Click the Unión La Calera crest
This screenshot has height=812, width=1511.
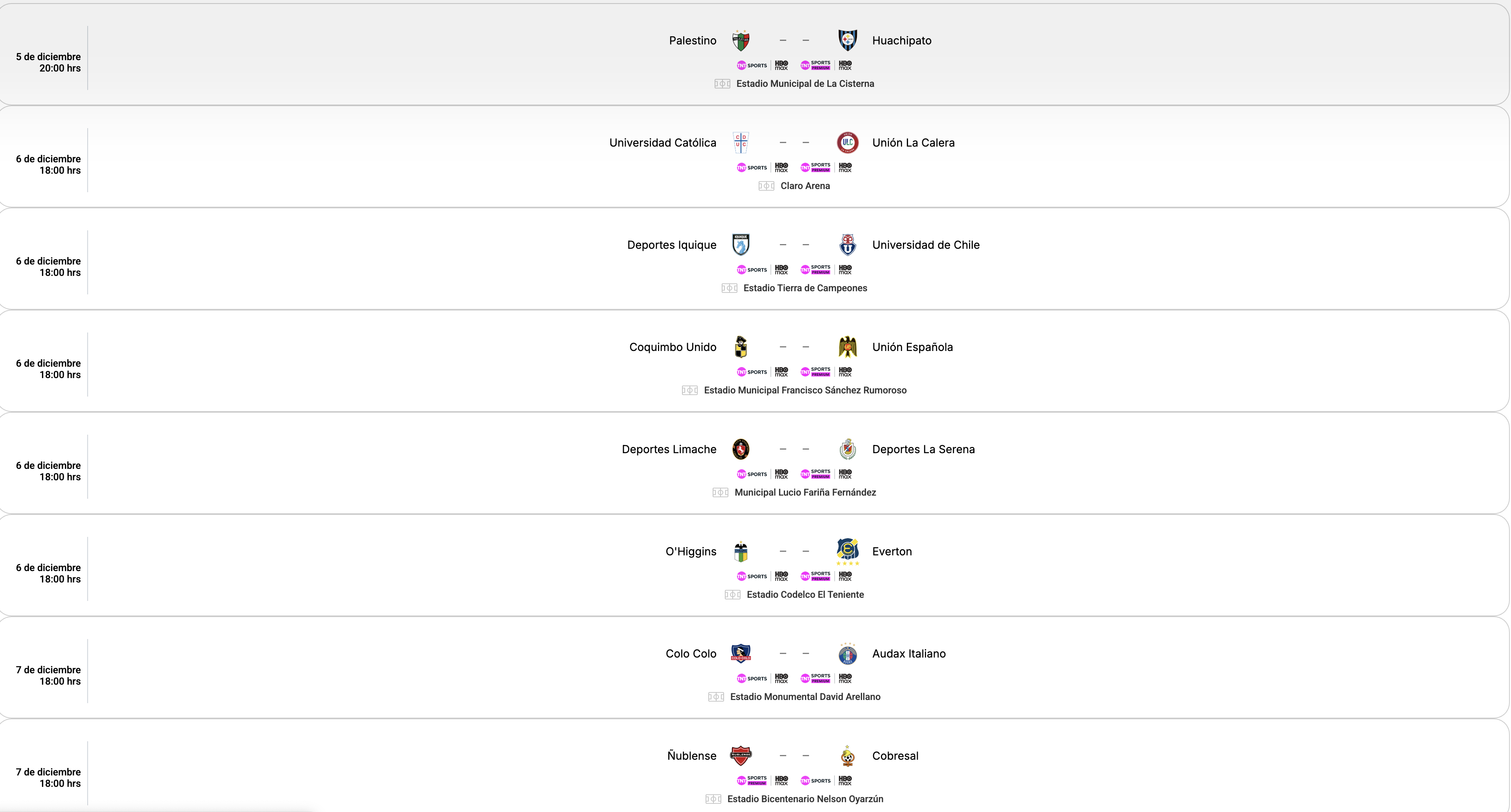pyautogui.click(x=847, y=143)
